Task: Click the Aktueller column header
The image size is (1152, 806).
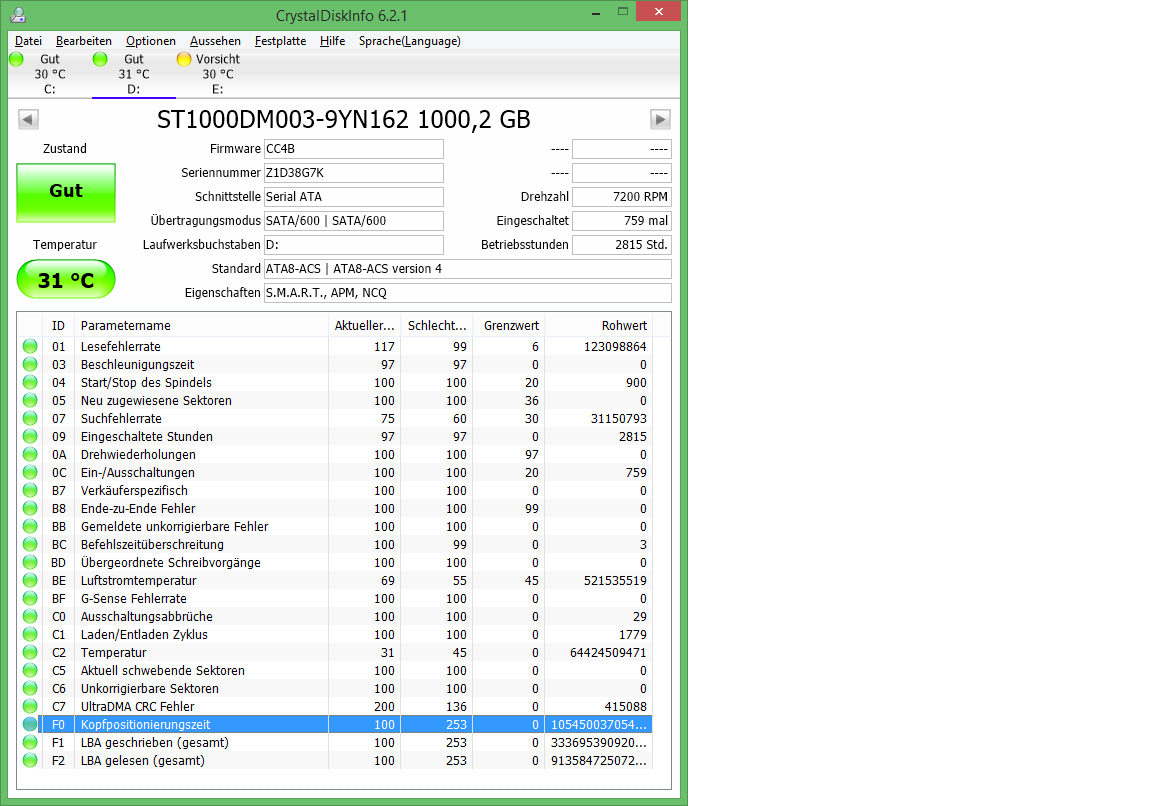Action: 364,325
